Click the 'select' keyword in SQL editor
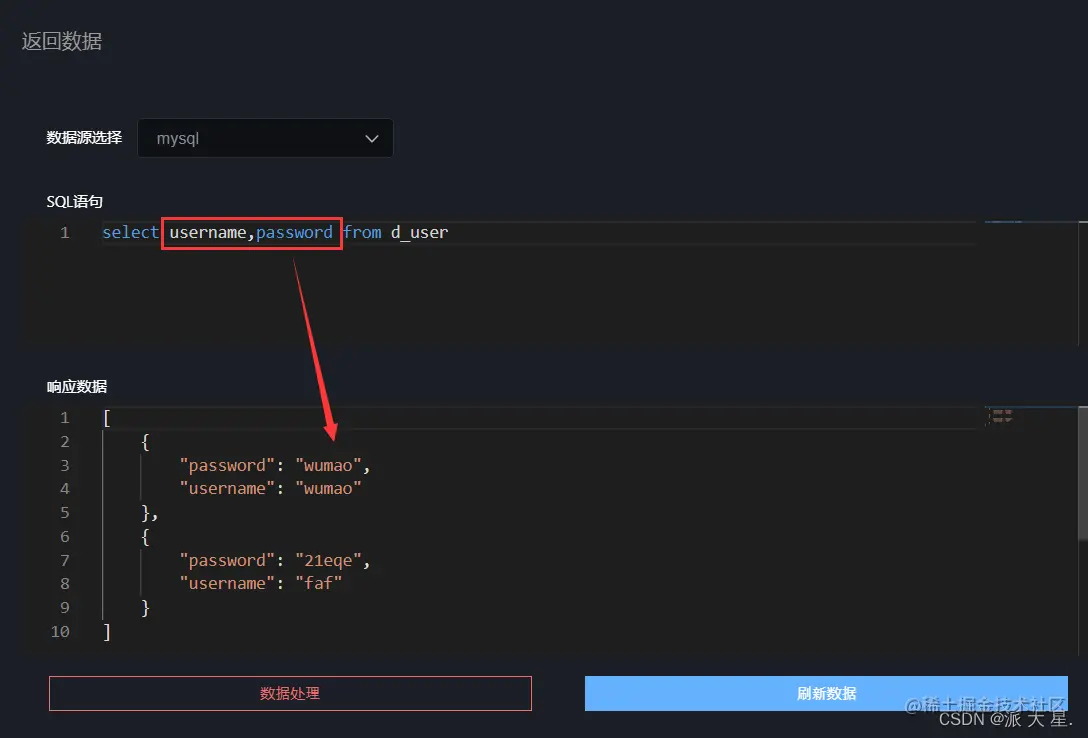Viewport: 1088px width, 738px height. pos(130,232)
